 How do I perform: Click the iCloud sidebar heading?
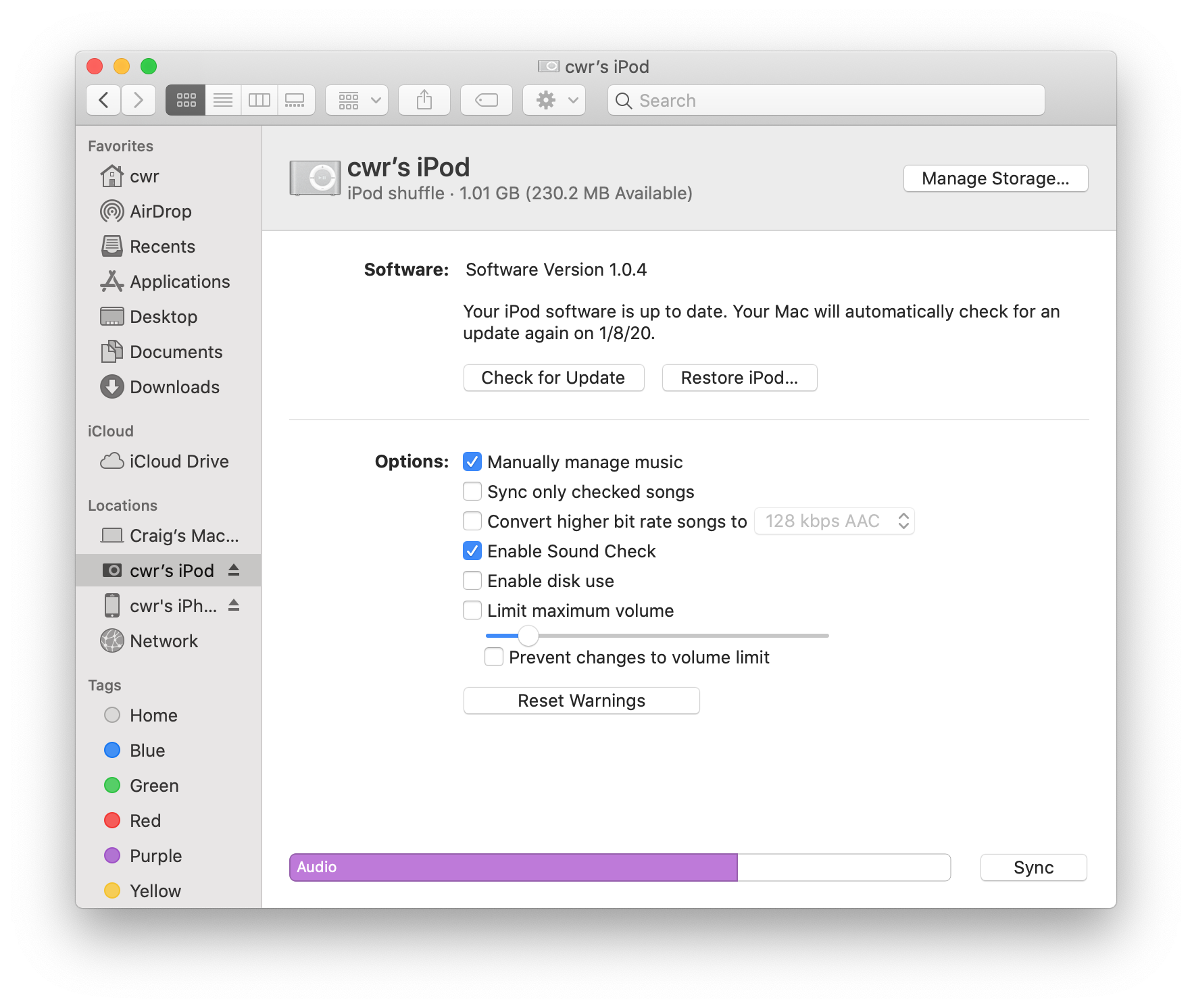(111, 431)
